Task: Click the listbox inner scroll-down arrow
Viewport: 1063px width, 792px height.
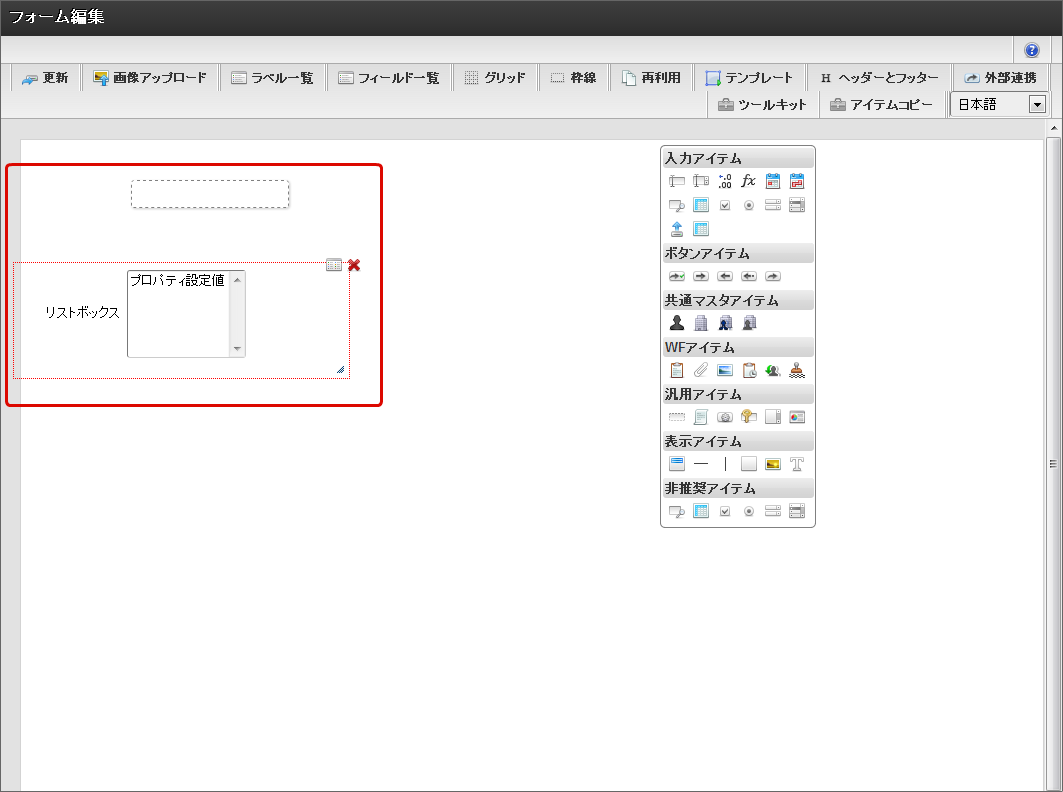Action: pos(237,349)
